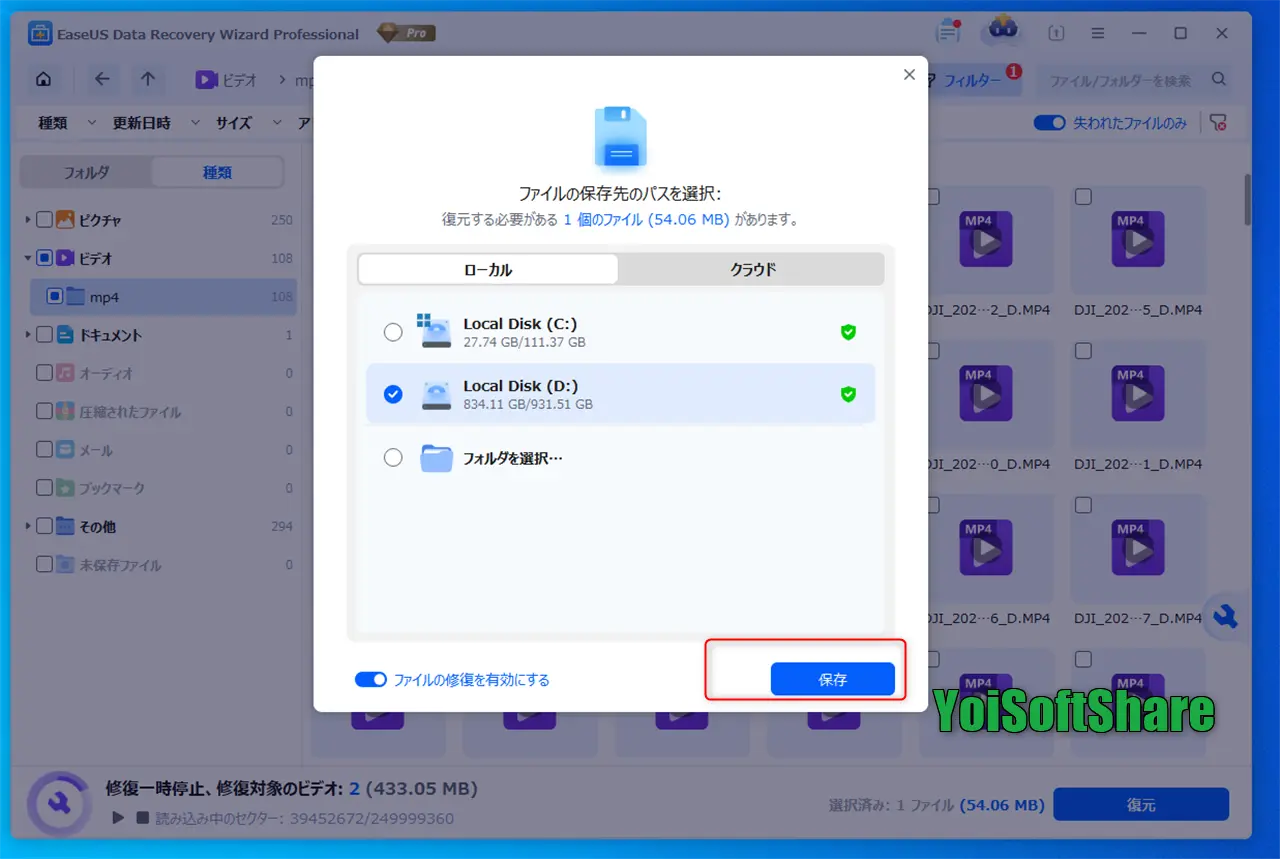1280x859 pixels.
Task: Click the cloud mascot icon in title bar
Action: pos(1001,31)
